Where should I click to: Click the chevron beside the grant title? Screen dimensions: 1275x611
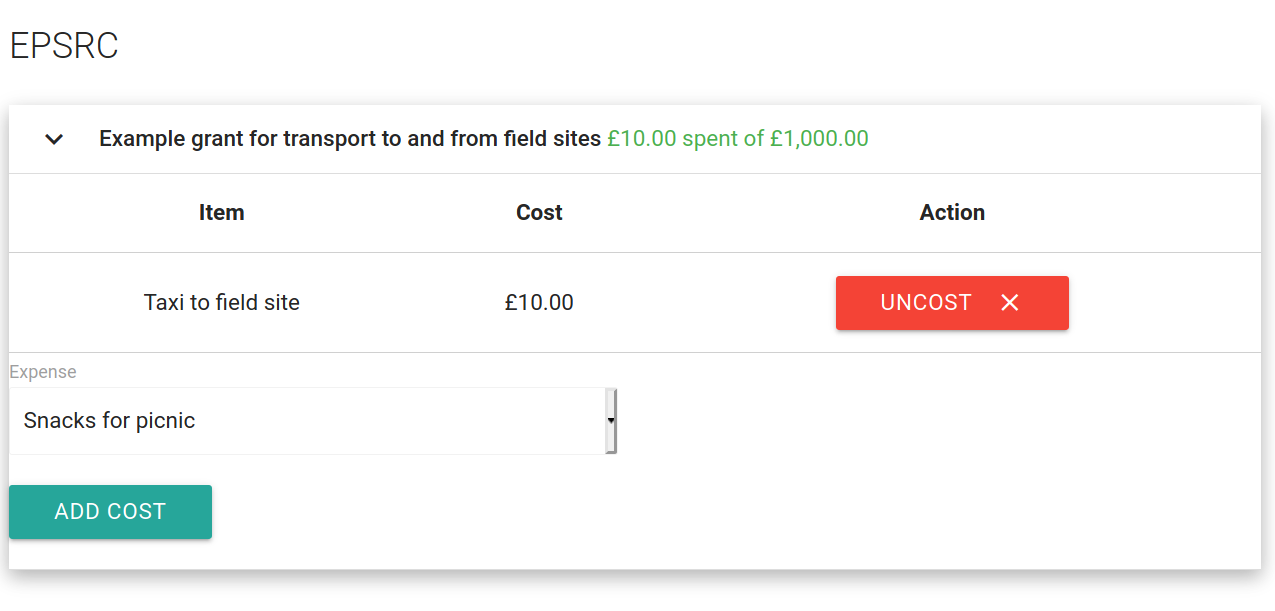tap(55, 140)
